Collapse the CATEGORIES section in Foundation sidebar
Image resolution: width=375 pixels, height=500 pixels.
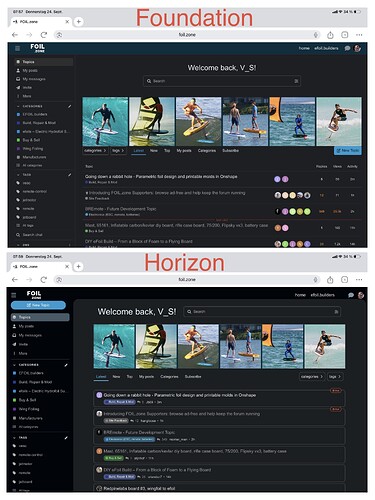[x=29, y=106]
